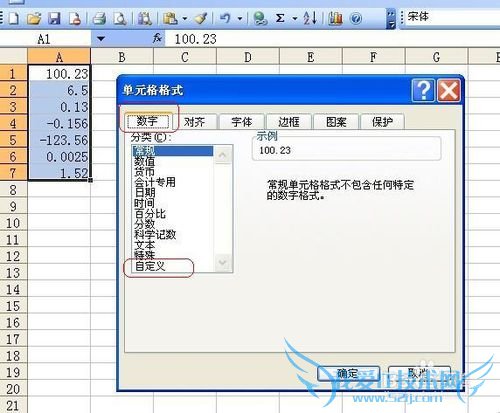Switch to the 对齐 tab
500x413 pixels.
coord(195,122)
